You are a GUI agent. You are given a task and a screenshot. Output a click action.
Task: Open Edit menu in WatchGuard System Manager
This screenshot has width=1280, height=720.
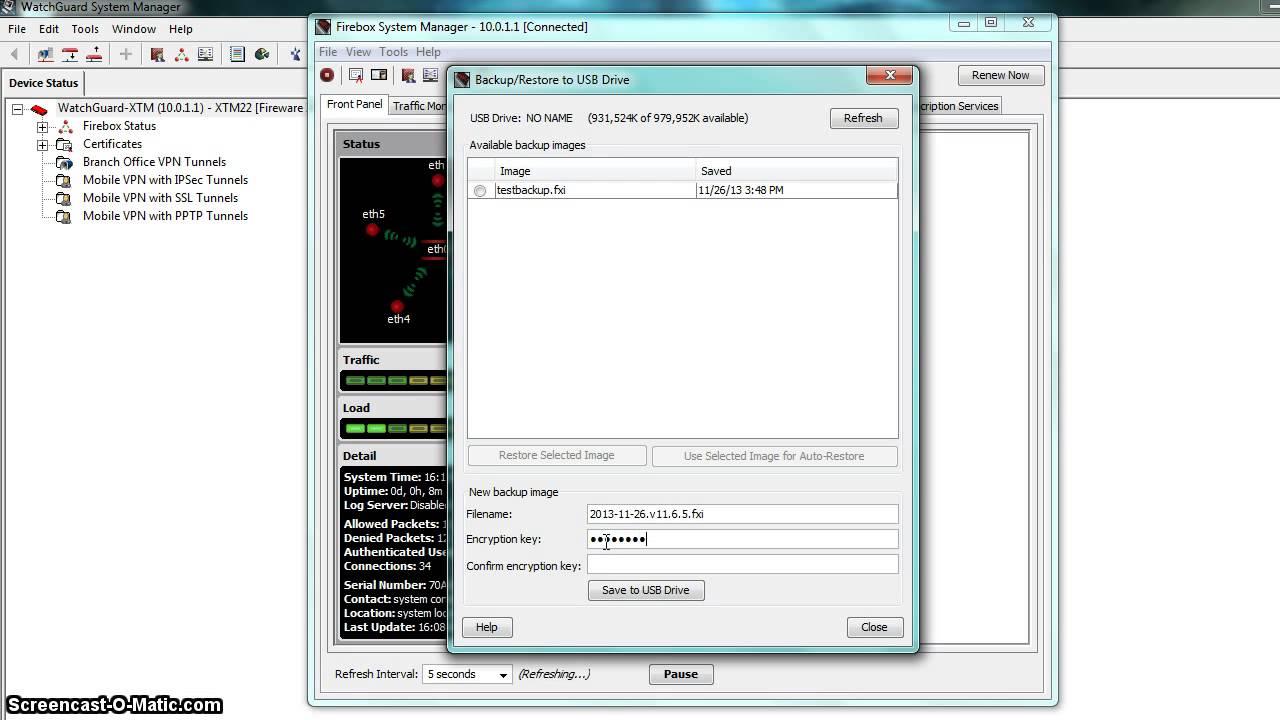click(x=49, y=29)
